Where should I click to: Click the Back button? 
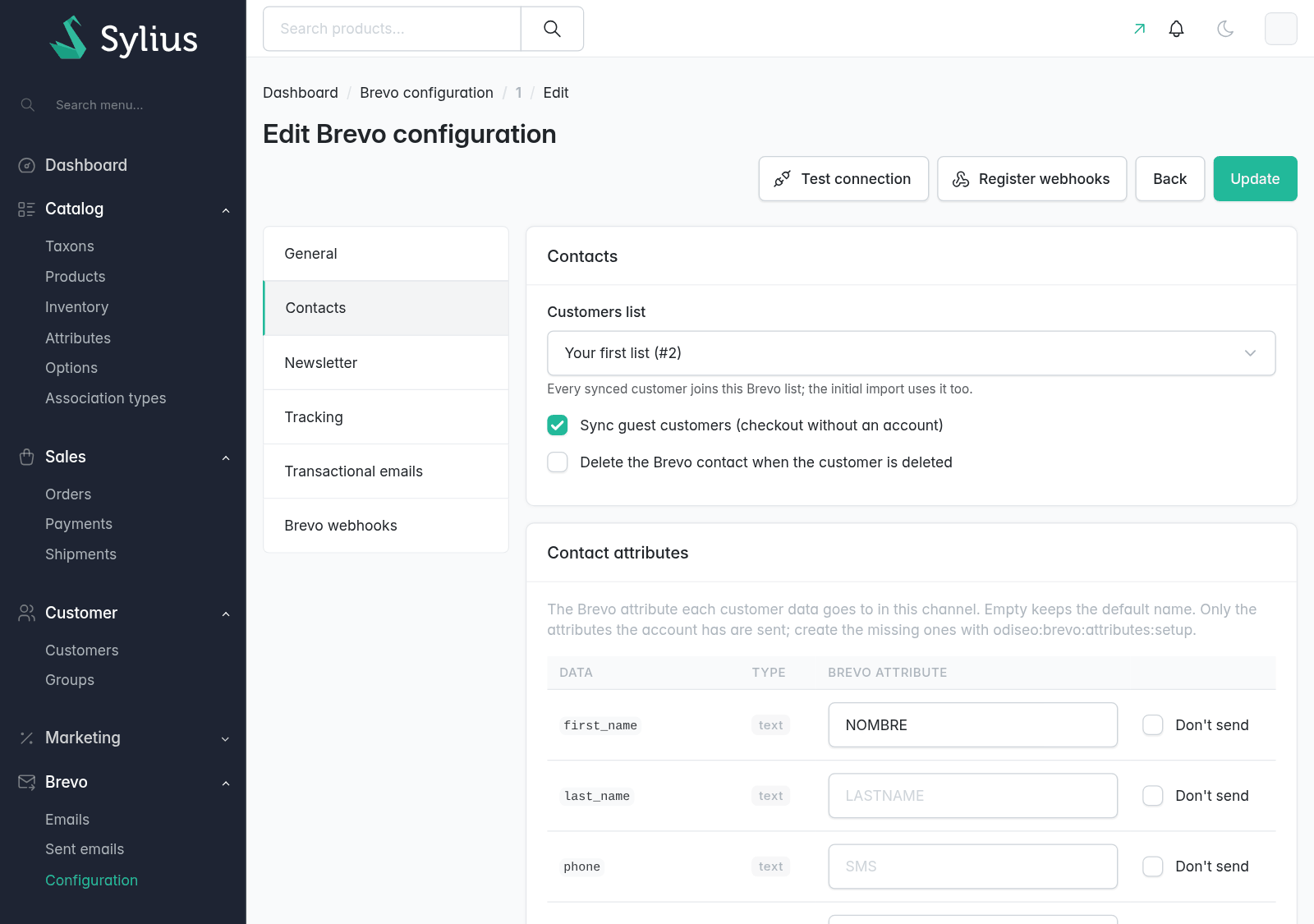(1170, 179)
